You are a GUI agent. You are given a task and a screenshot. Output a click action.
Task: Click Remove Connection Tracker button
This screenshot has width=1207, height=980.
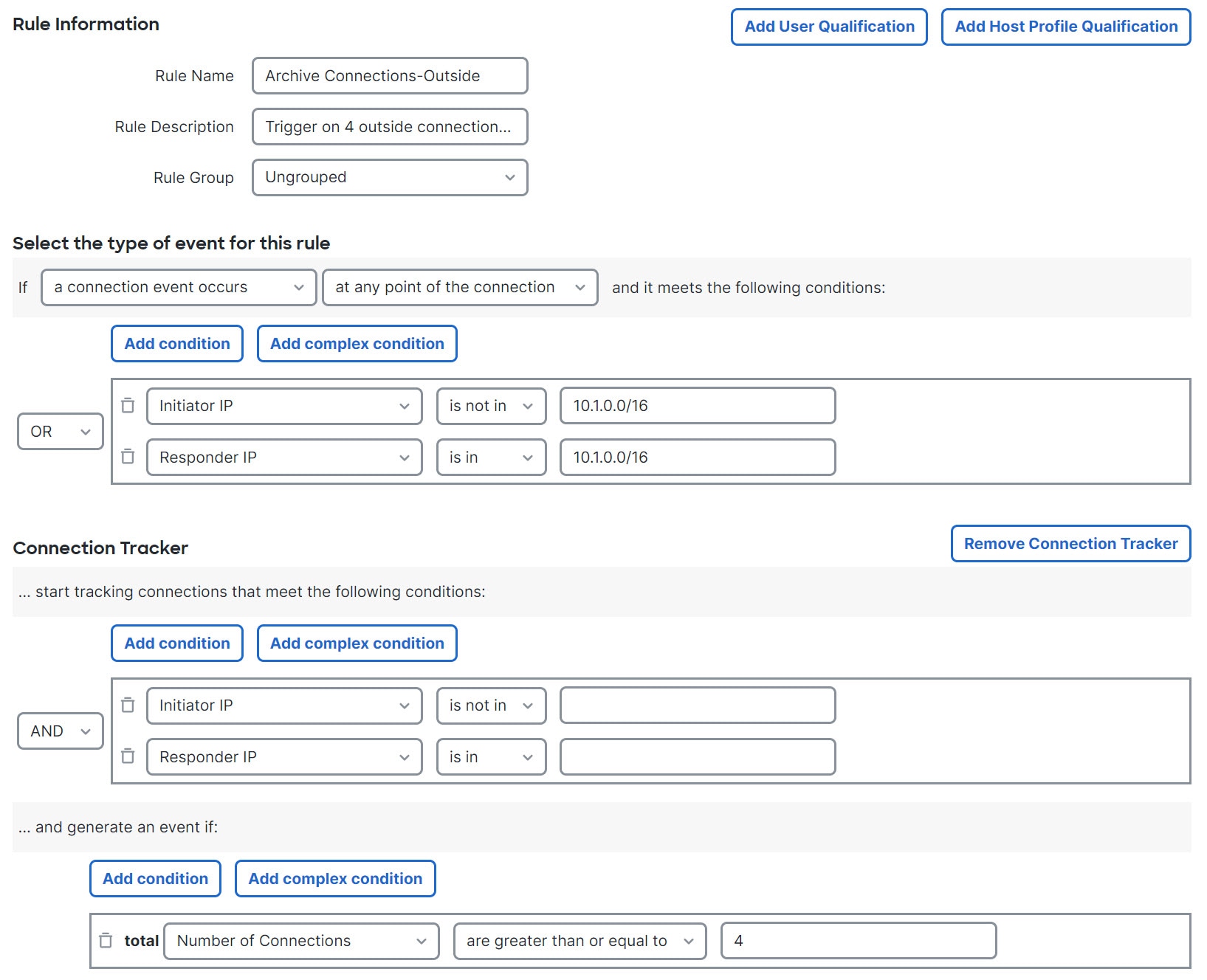point(1070,544)
